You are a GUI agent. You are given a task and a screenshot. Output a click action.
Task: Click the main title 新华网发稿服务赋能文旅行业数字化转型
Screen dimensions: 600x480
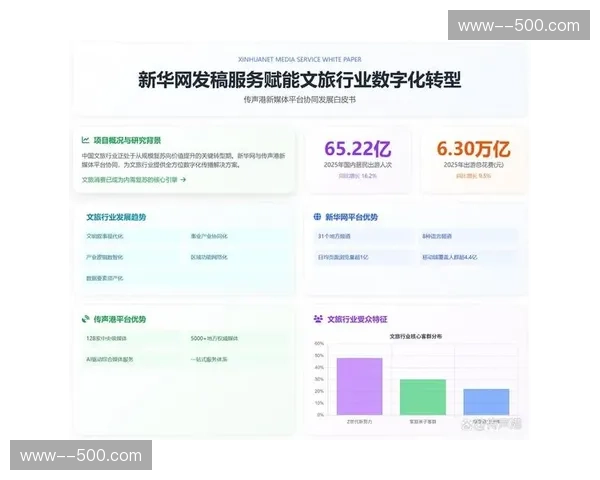pyautogui.click(x=300, y=80)
